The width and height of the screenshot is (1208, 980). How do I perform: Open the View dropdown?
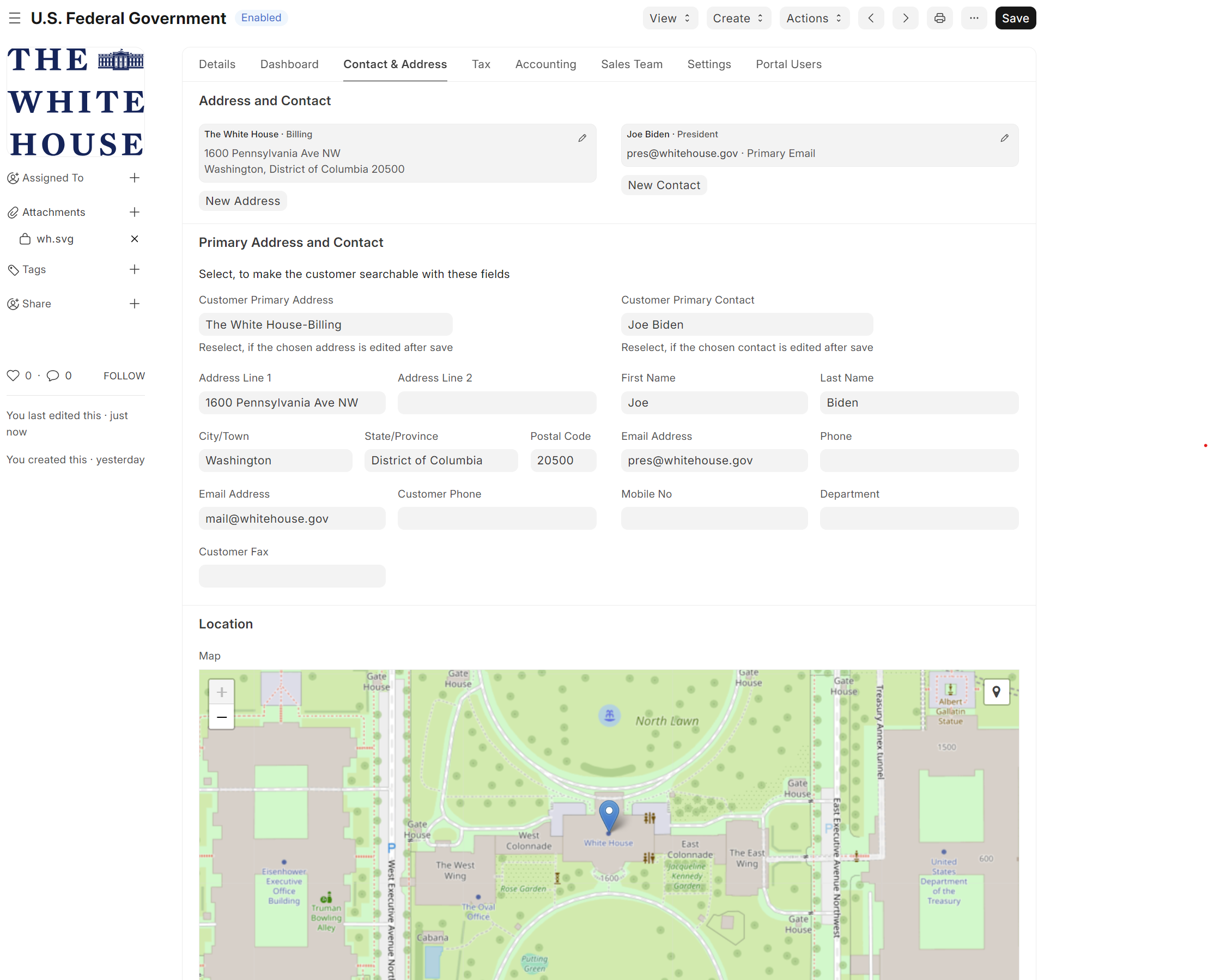[670, 18]
